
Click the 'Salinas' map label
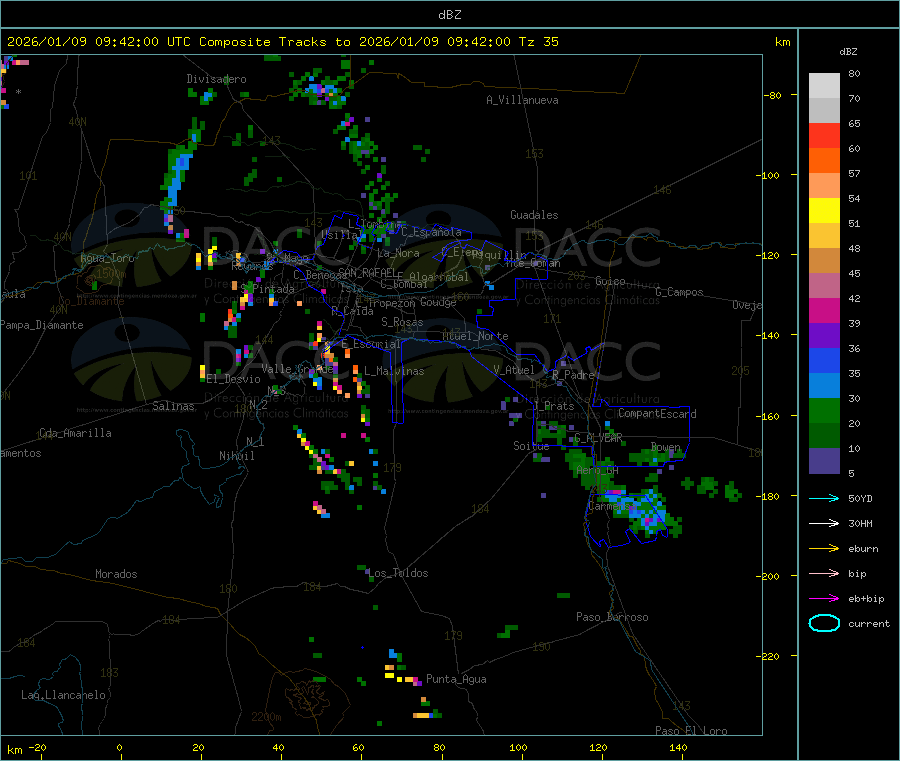click(173, 406)
